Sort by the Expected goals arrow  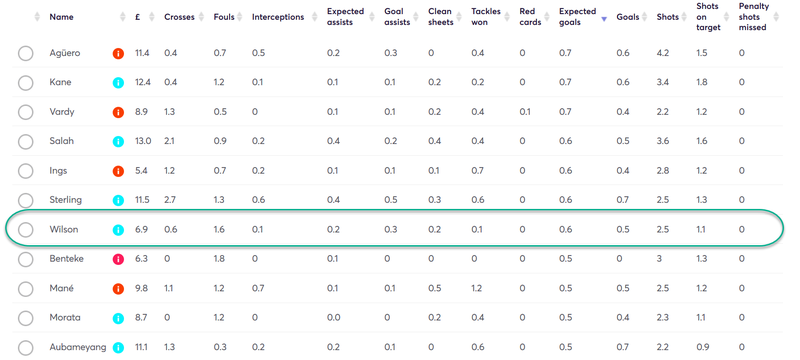(x=604, y=19)
